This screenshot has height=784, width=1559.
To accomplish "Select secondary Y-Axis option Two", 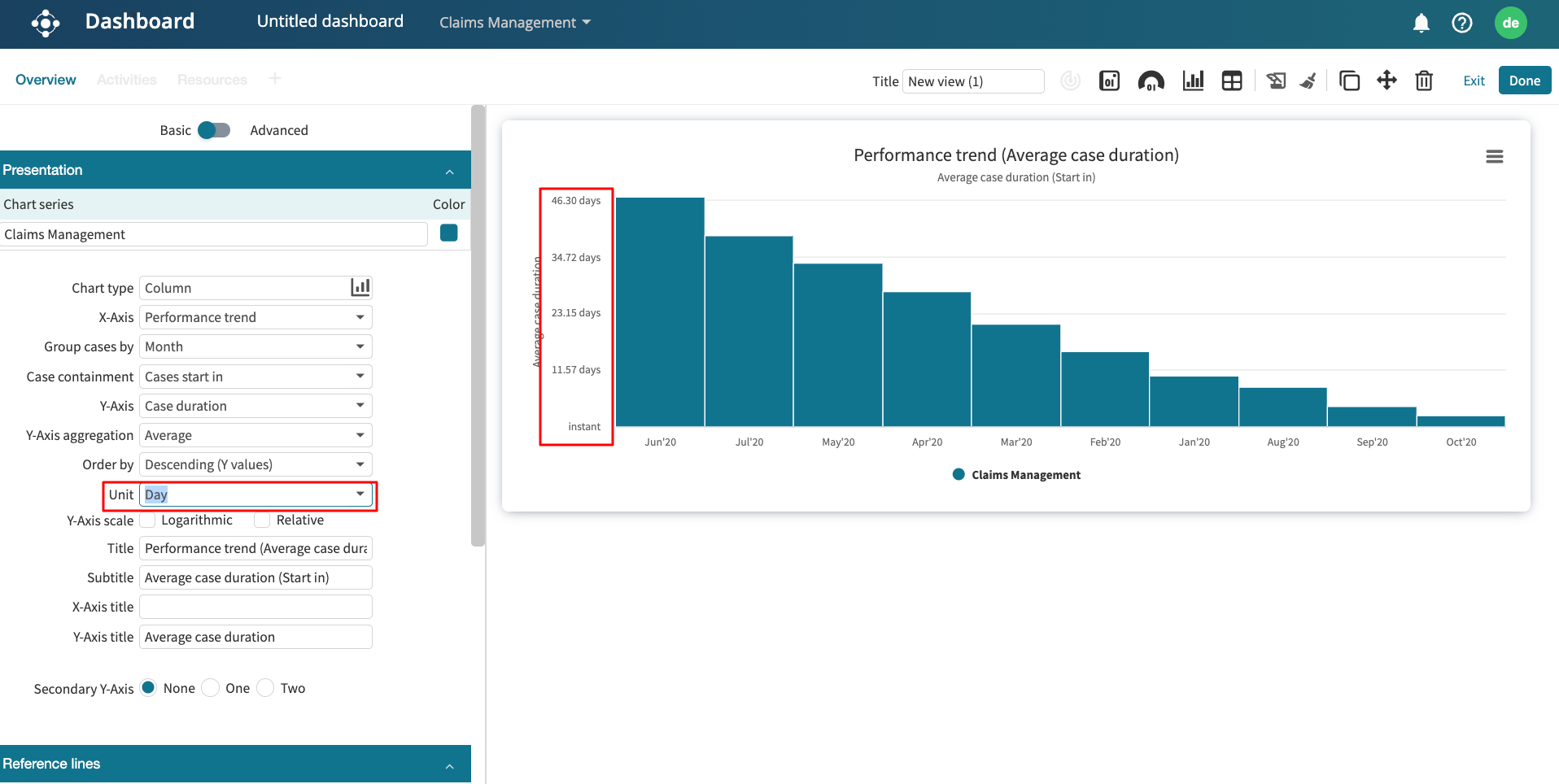I will pyautogui.click(x=265, y=689).
